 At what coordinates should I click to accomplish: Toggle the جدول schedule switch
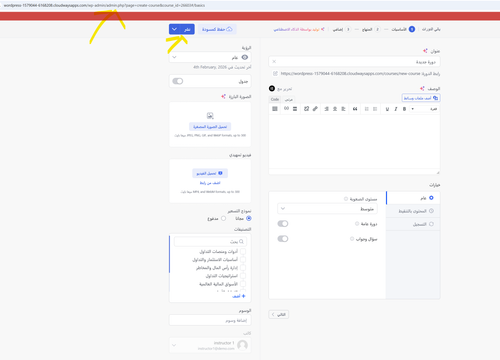tap(178, 81)
